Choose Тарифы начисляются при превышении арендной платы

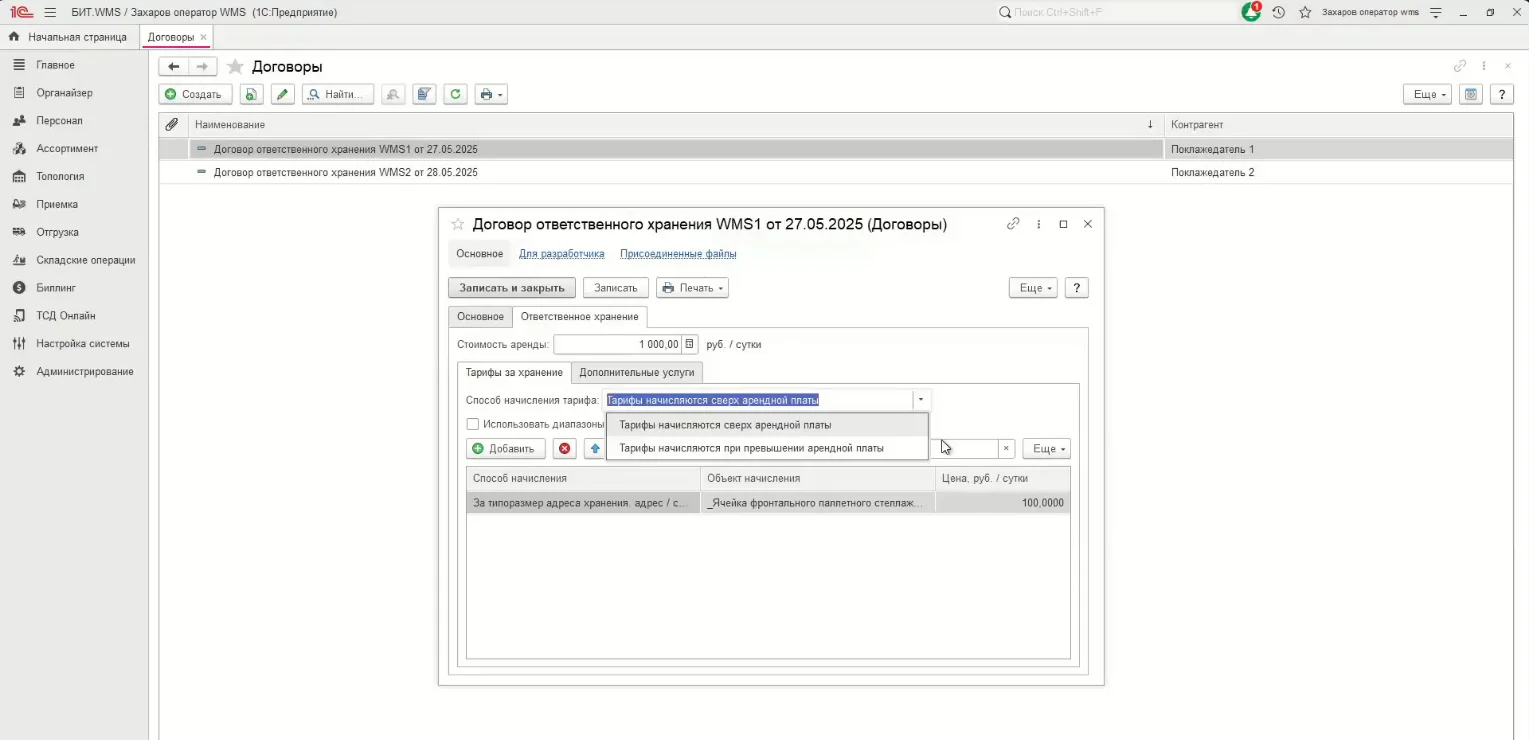point(752,448)
